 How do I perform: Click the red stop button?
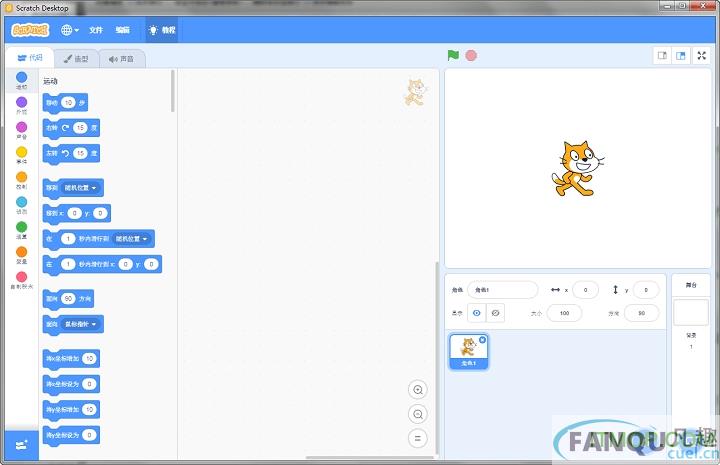pyautogui.click(x=471, y=56)
